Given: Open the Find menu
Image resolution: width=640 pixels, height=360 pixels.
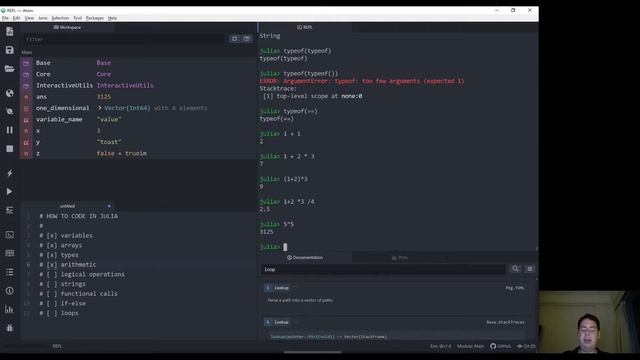Looking at the screenshot, I should click(x=78, y=18).
